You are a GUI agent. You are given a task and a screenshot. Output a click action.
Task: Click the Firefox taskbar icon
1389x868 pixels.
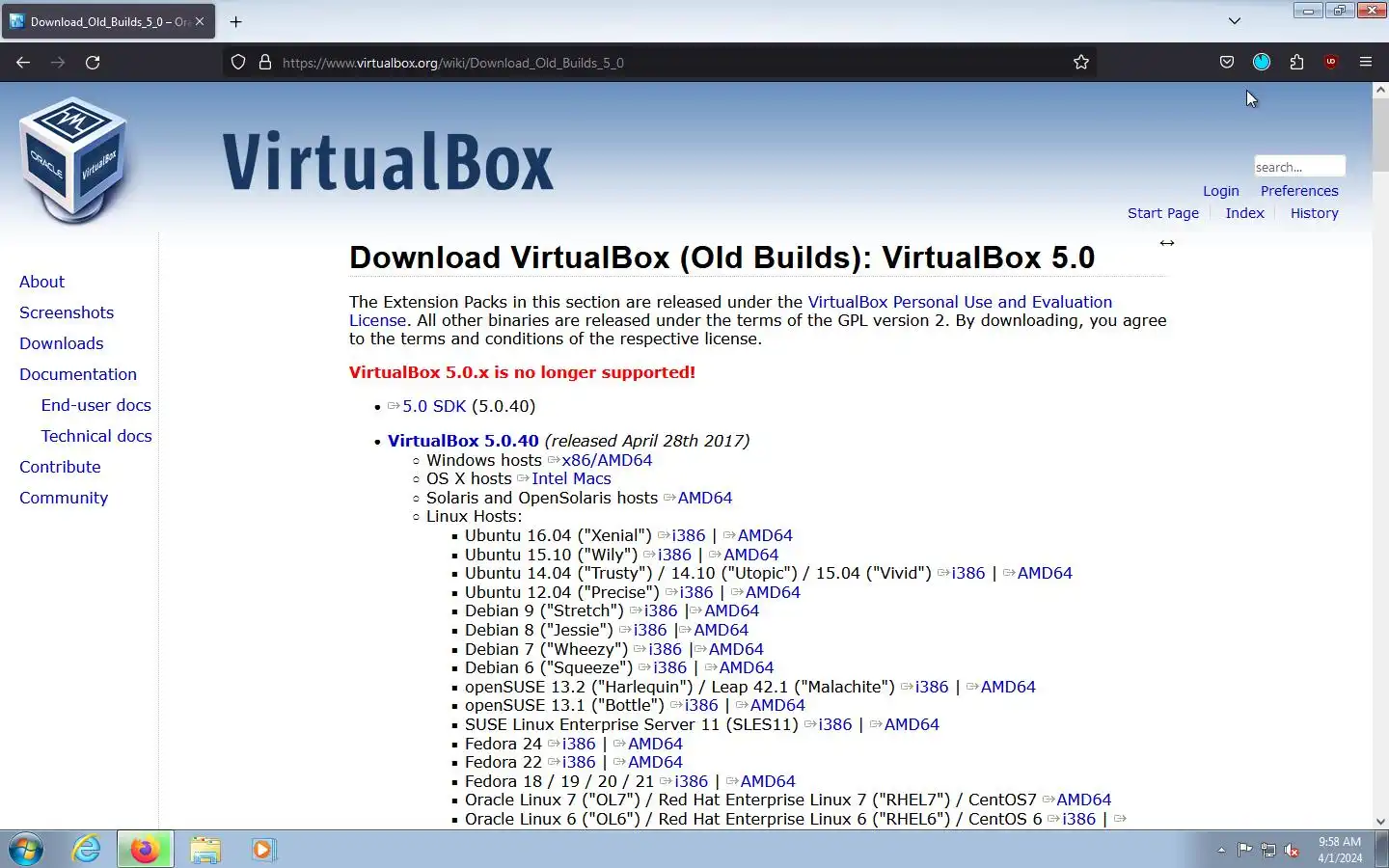click(145, 850)
